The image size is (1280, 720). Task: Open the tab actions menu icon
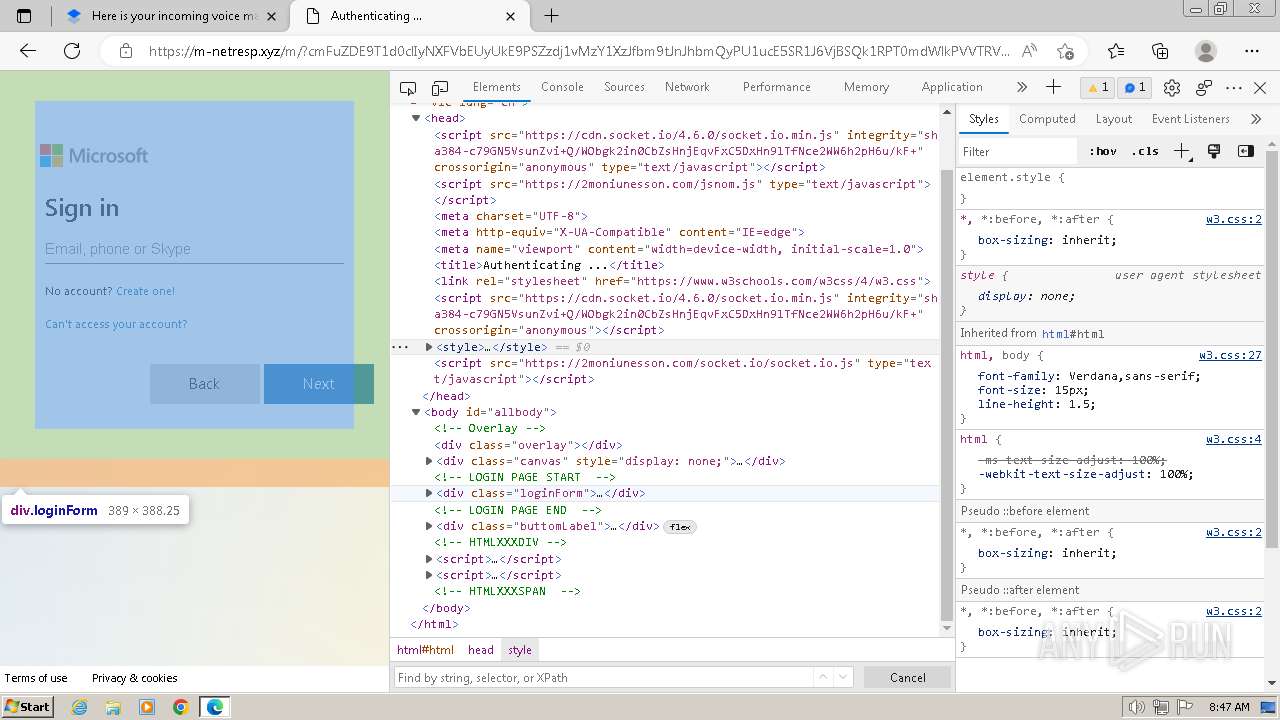coord(24,16)
